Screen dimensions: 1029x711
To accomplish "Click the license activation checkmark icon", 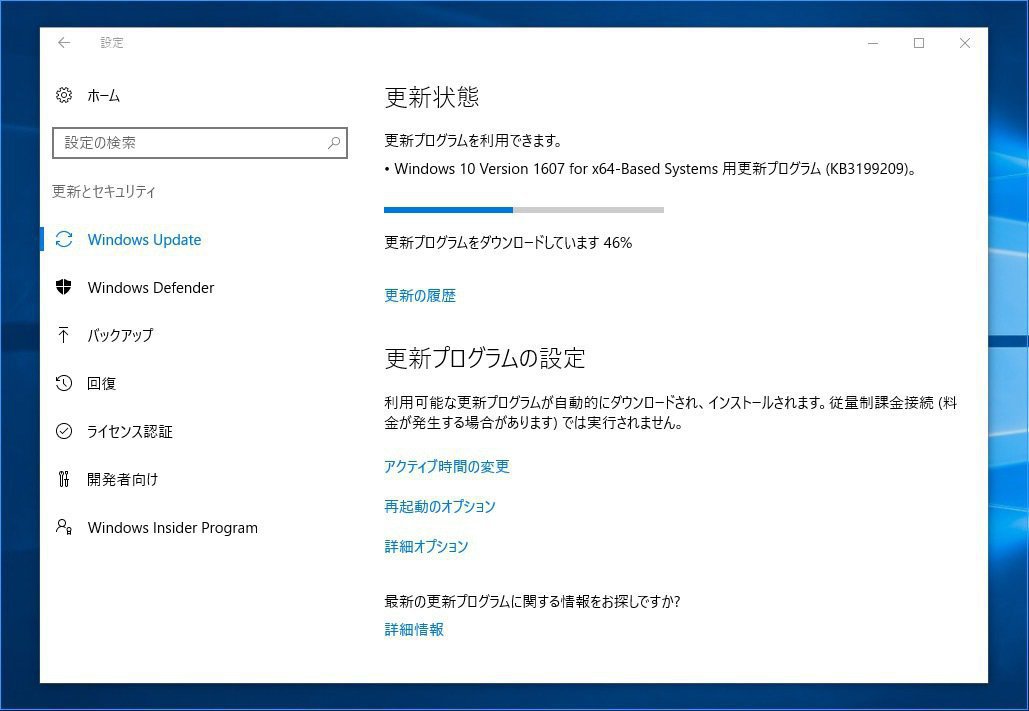I will (64, 431).
